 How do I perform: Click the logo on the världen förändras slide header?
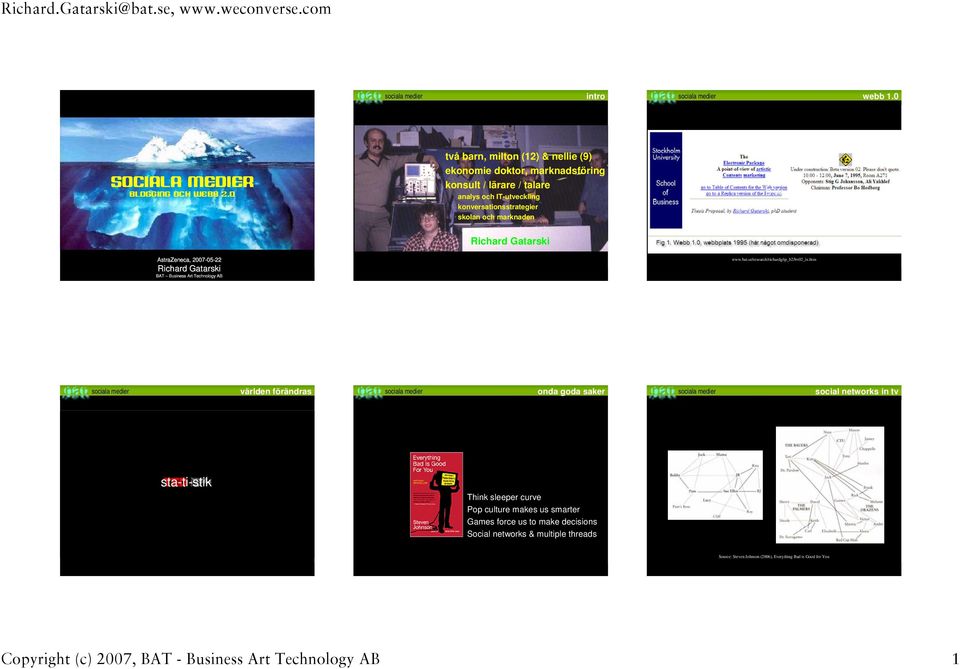pyautogui.click(x=75, y=392)
